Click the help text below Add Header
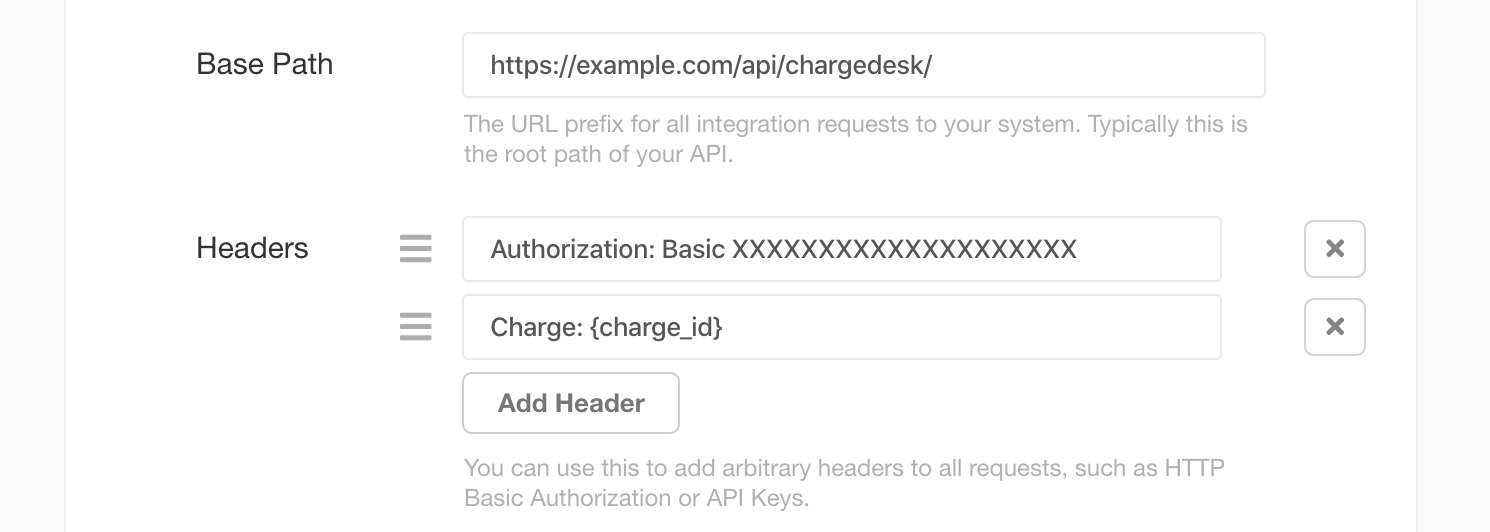1490x532 pixels. pos(844,468)
